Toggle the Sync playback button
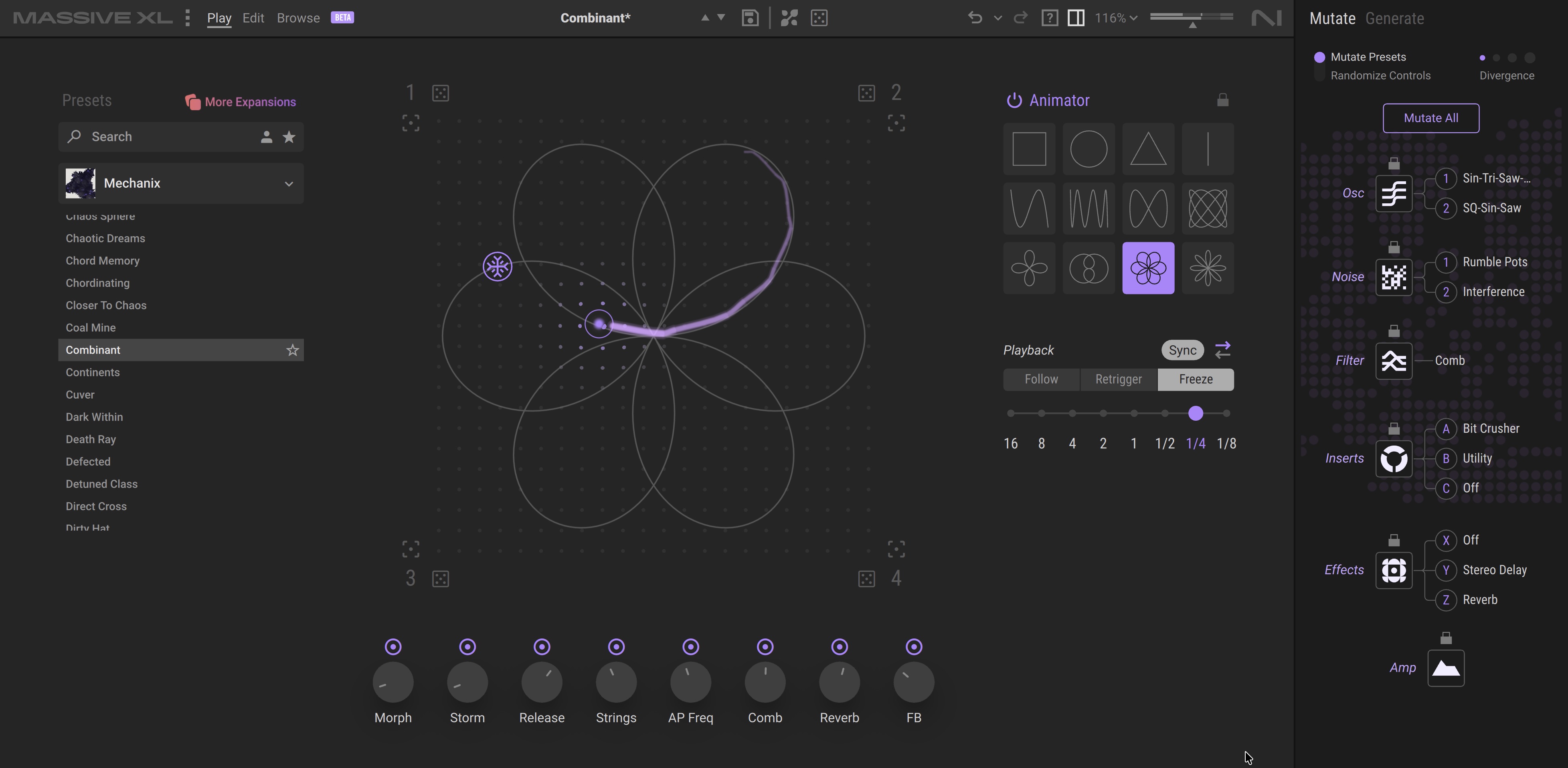 point(1182,350)
